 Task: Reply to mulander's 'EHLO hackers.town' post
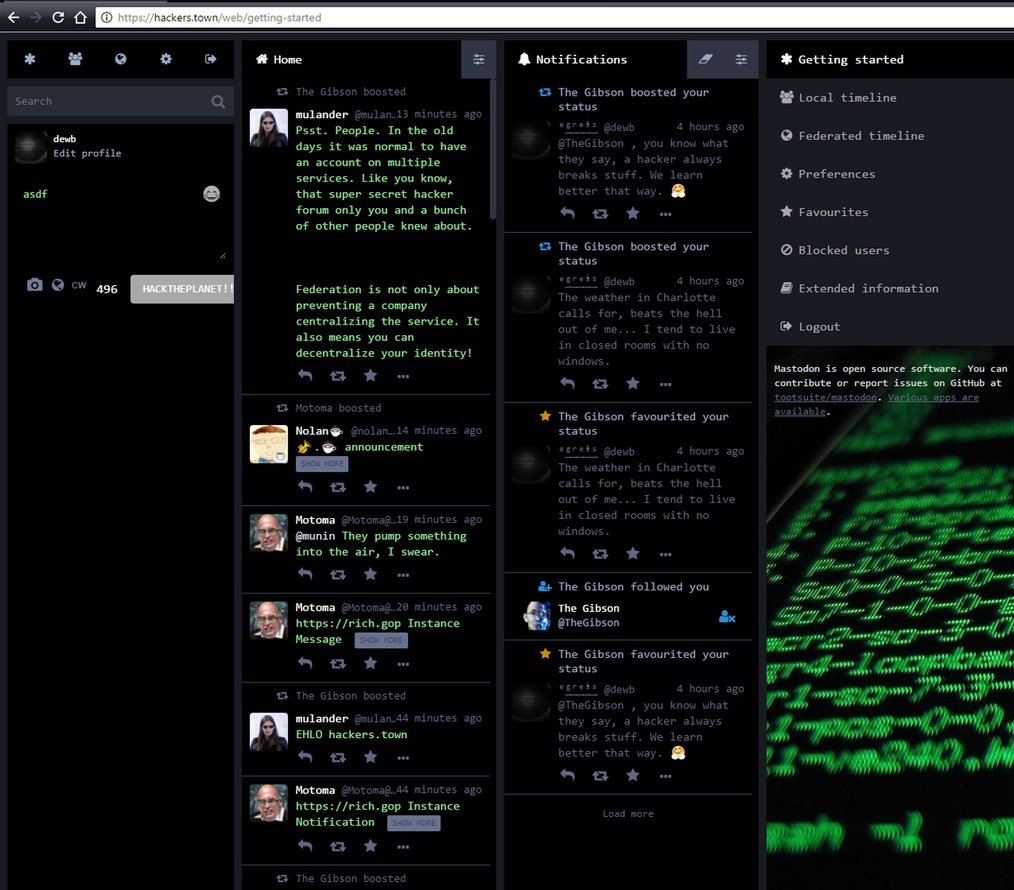point(305,757)
